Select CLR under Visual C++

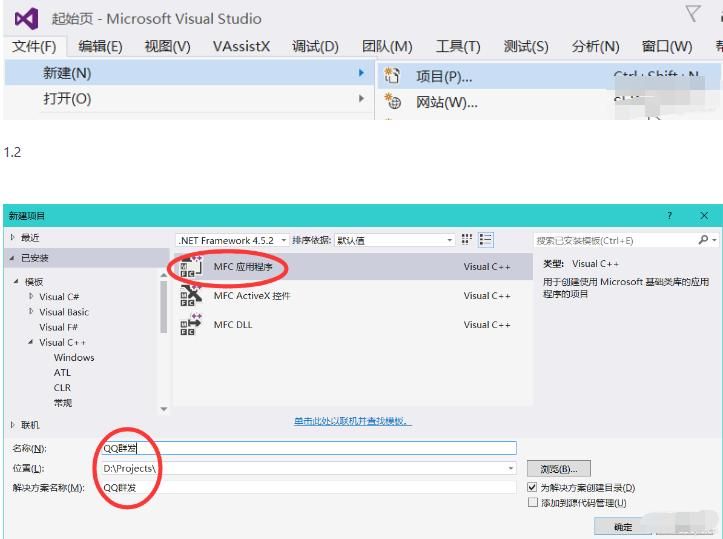(62, 387)
